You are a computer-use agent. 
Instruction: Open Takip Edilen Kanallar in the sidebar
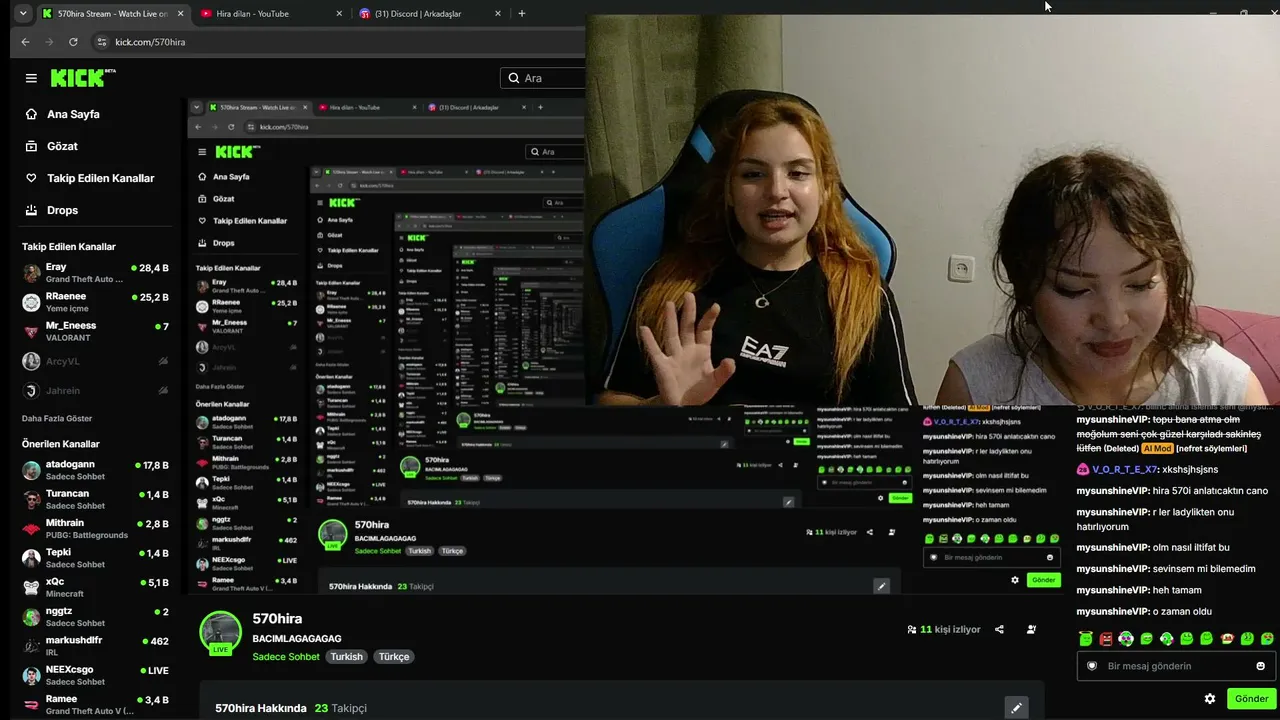(x=100, y=178)
